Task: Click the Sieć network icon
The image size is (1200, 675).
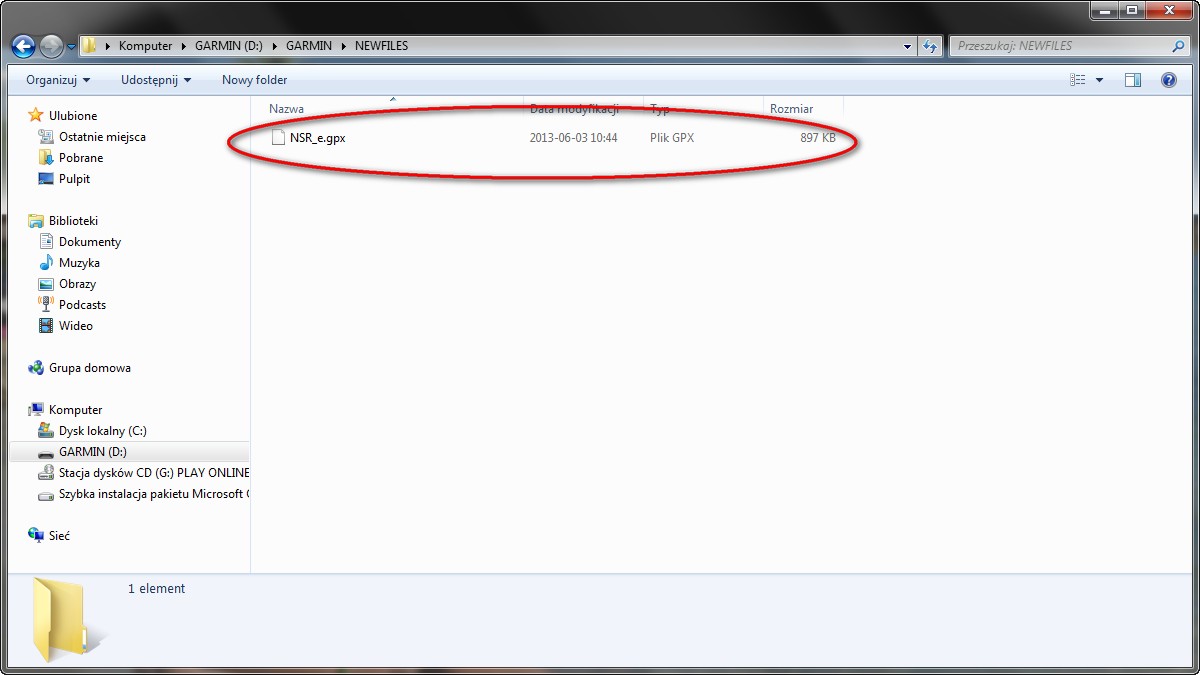Action: [36, 536]
